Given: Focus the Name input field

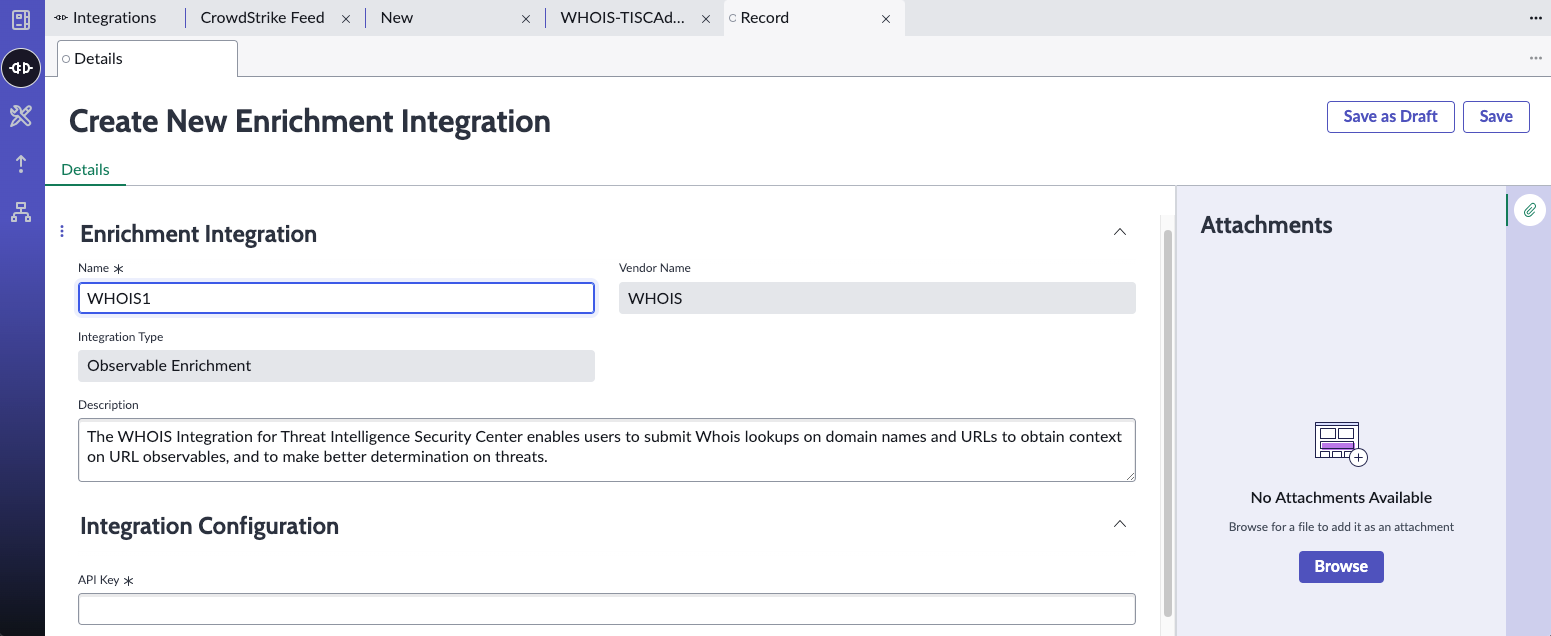Looking at the screenshot, I should click(x=336, y=298).
